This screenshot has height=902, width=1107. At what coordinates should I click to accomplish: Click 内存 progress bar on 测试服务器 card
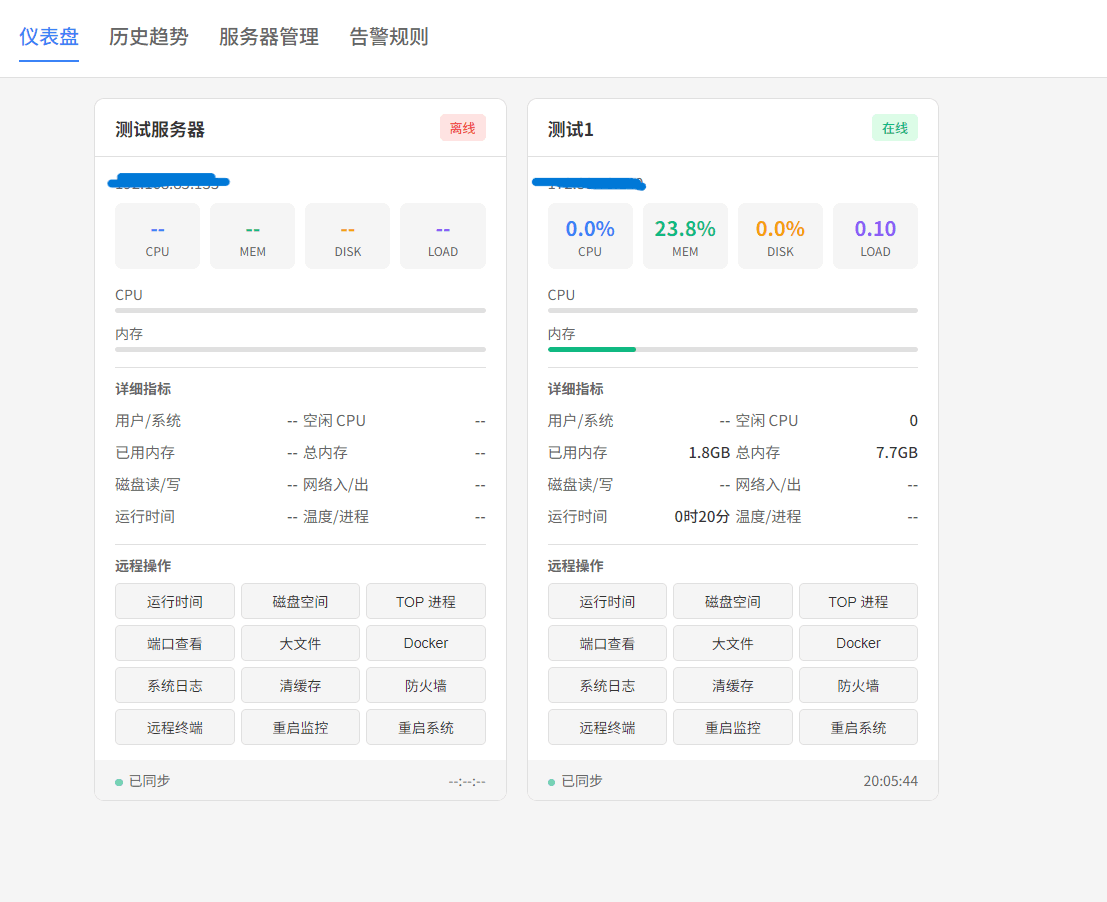click(x=300, y=349)
